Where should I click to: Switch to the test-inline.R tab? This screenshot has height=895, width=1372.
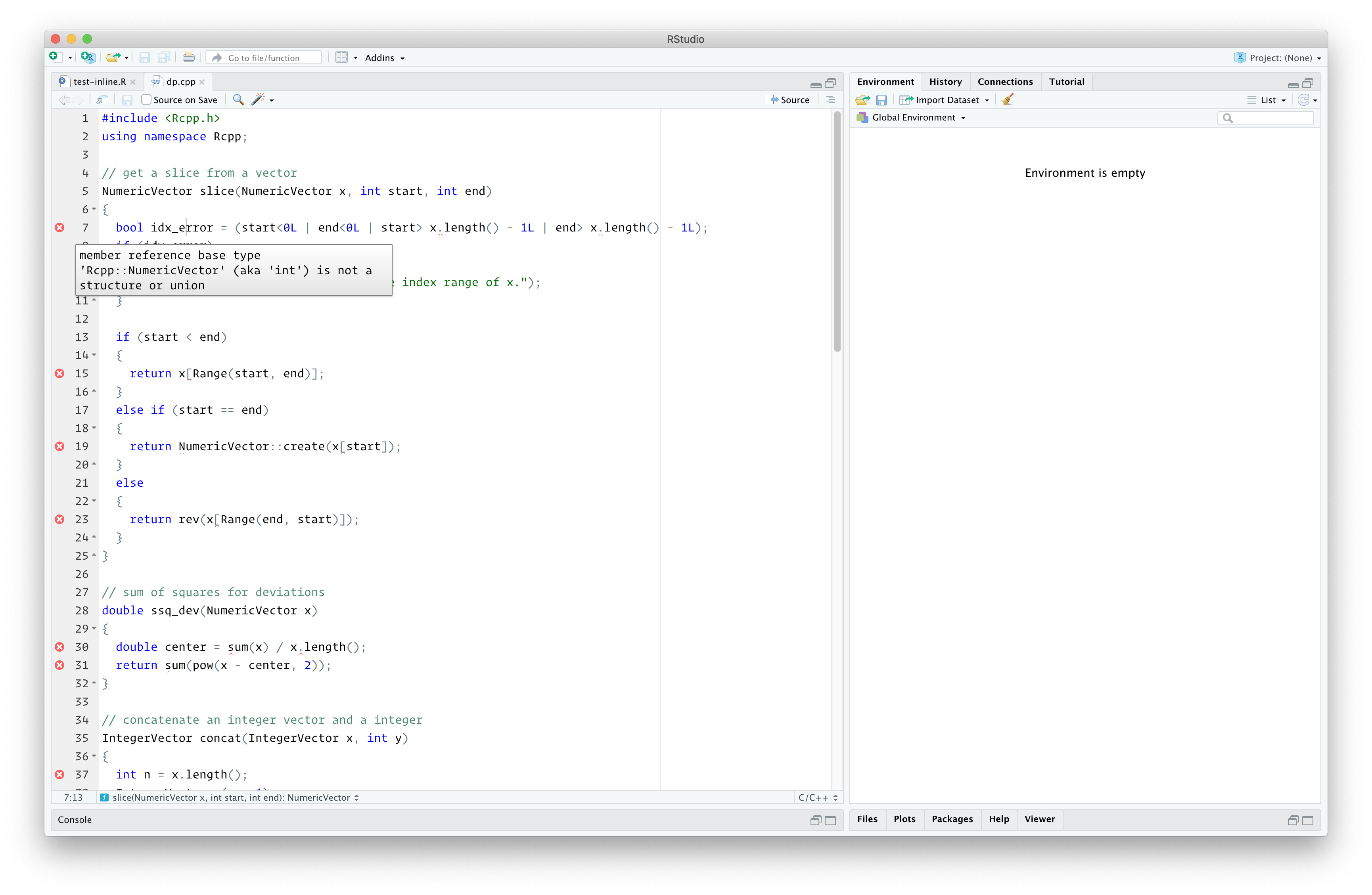pyautogui.click(x=99, y=82)
